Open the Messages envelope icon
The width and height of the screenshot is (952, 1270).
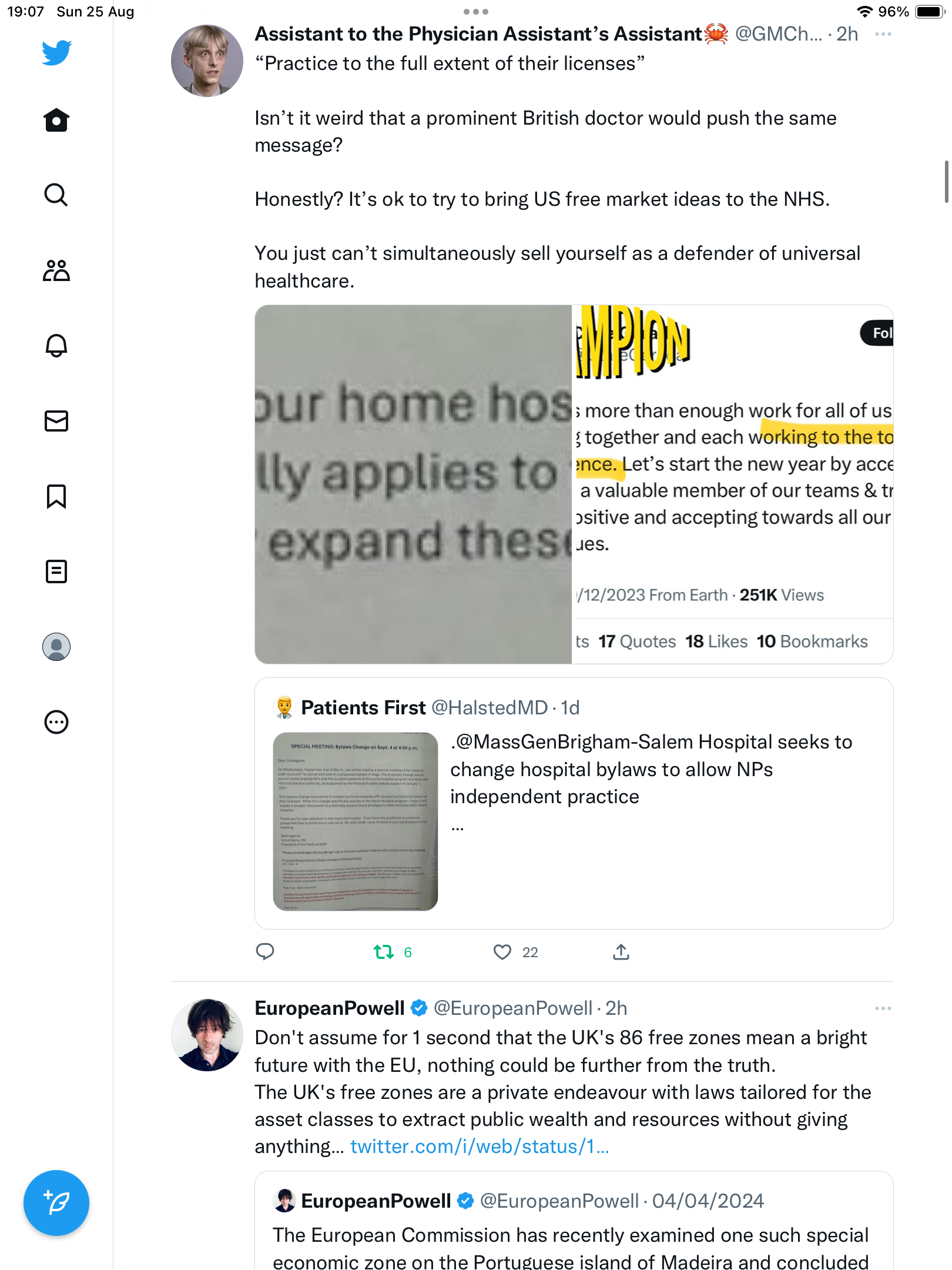pos(56,421)
